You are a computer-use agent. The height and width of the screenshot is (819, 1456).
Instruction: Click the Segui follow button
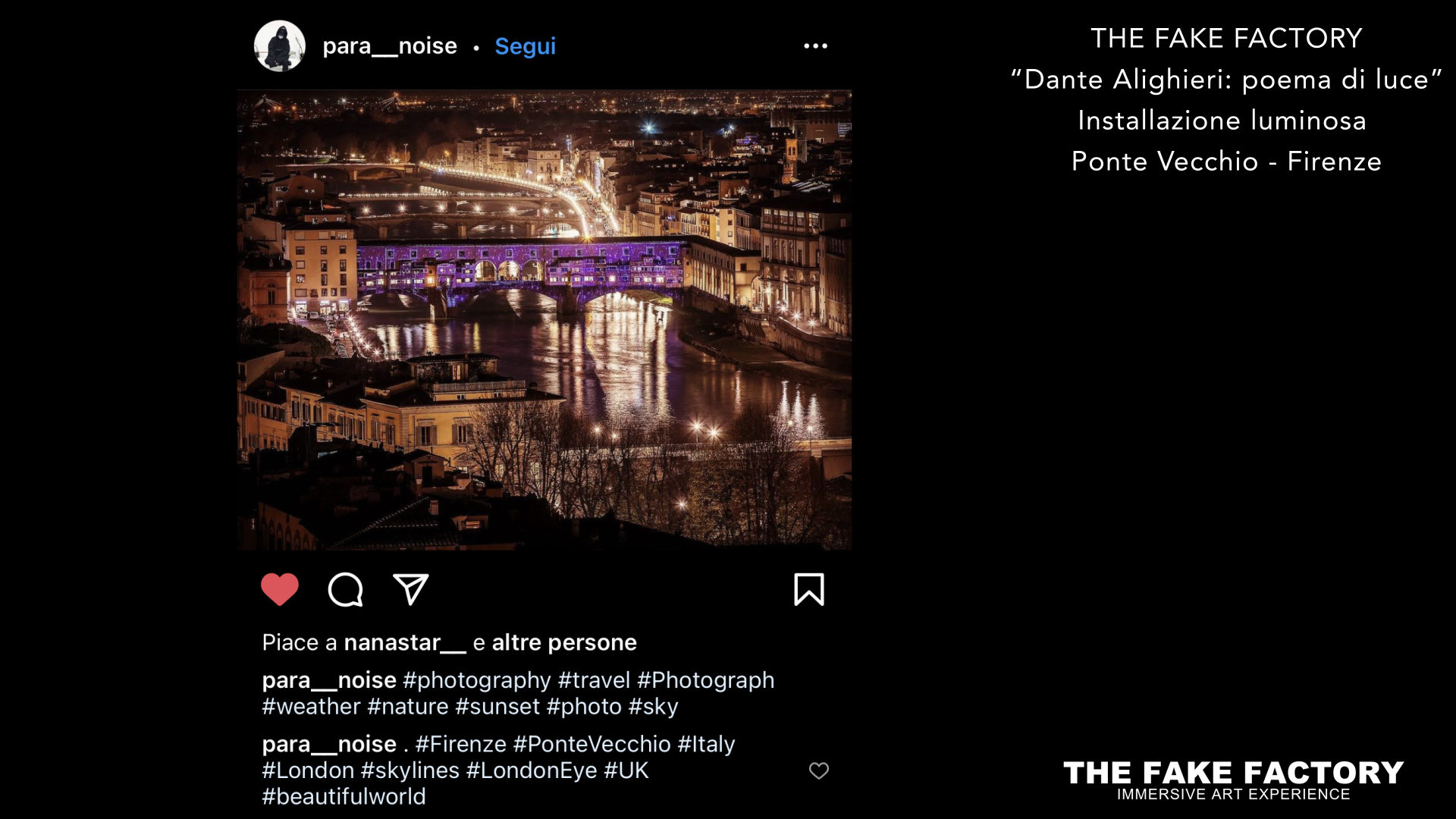click(x=526, y=46)
